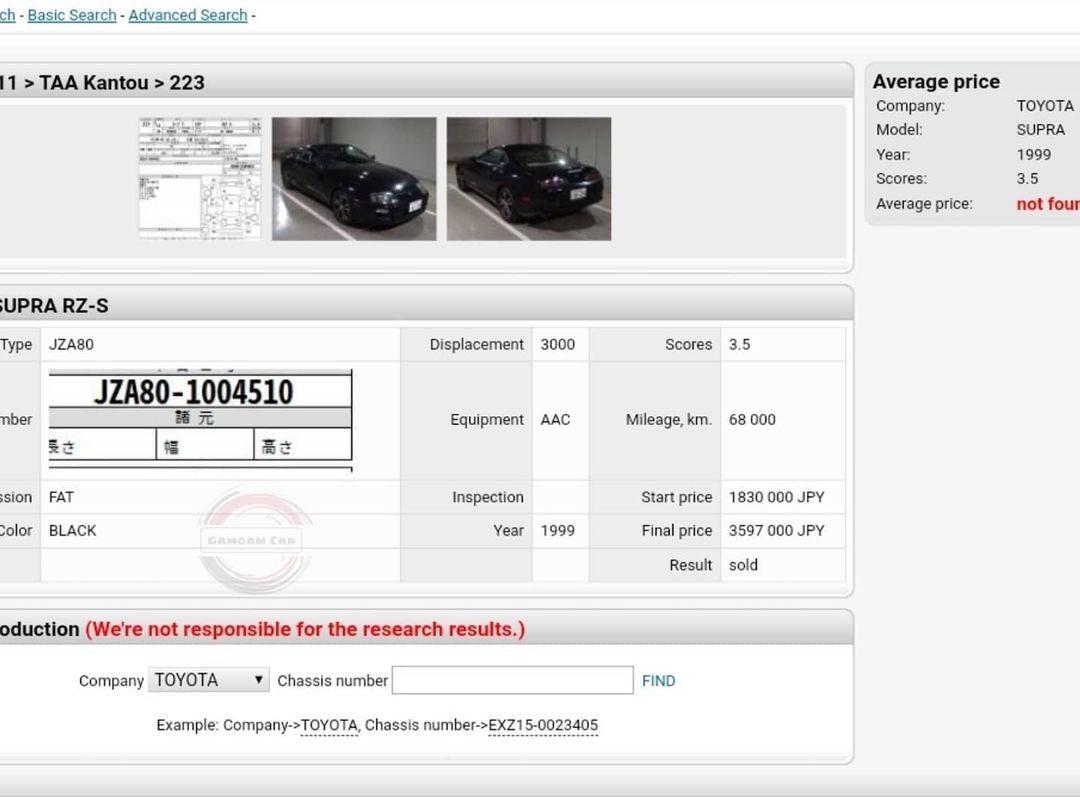1080x797 pixels.
Task: Click the FIND link
Action: pyautogui.click(x=658, y=681)
